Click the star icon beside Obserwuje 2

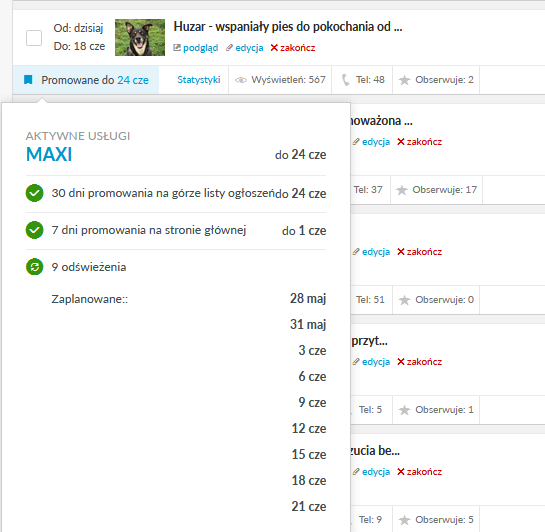tap(404, 80)
